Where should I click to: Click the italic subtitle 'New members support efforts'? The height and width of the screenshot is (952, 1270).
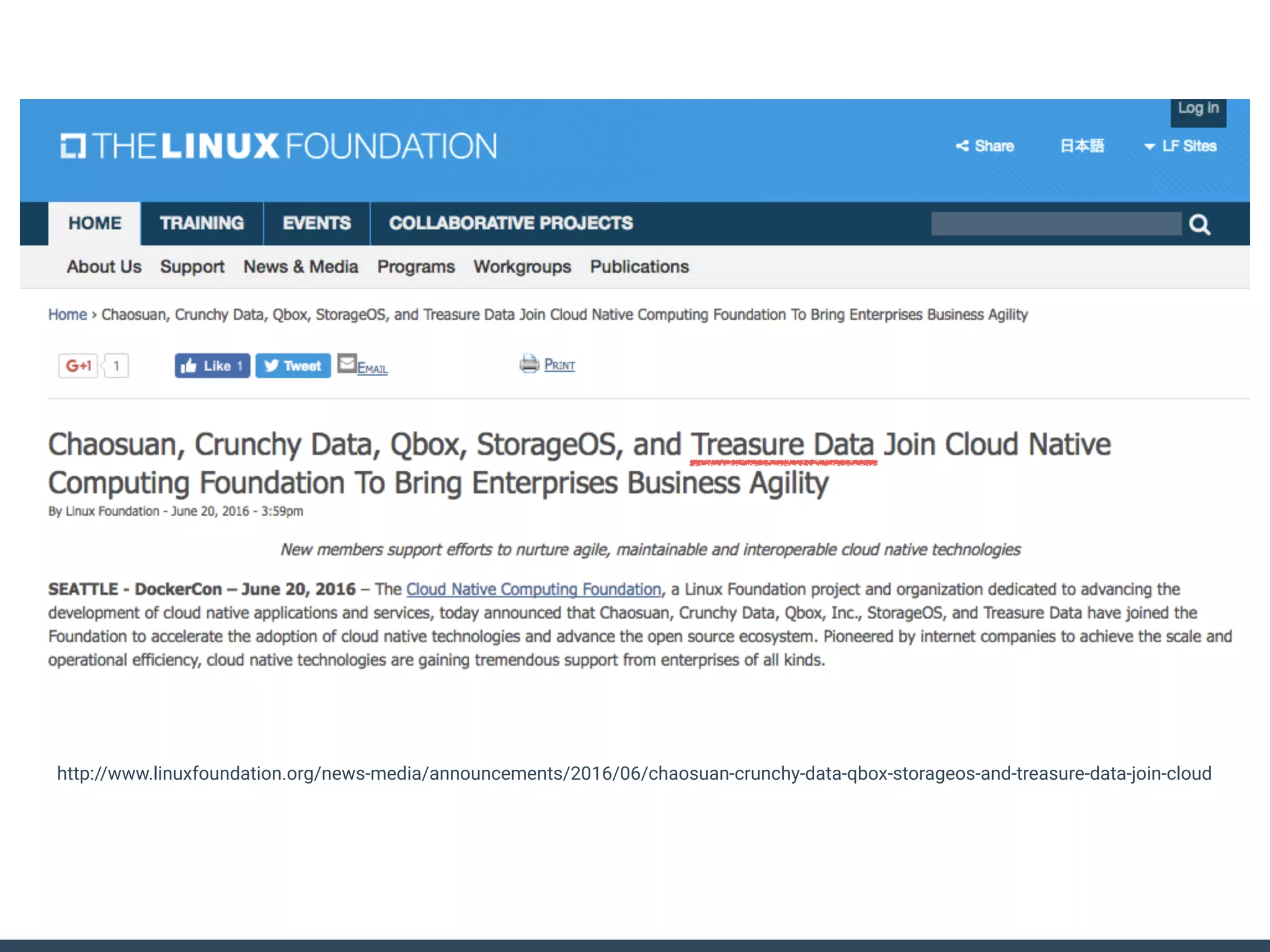coord(651,550)
